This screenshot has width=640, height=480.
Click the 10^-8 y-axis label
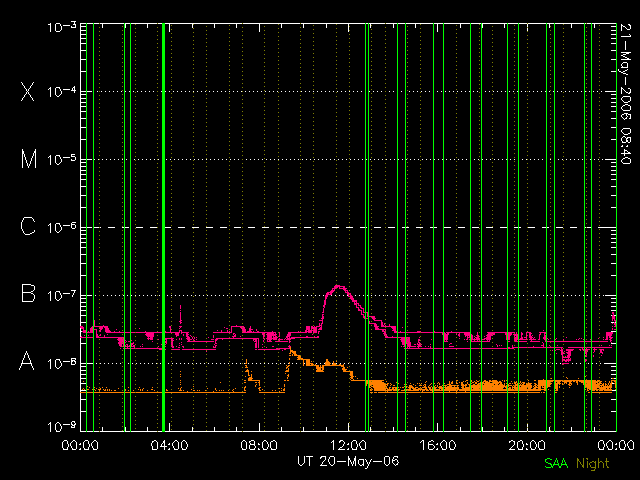(62, 362)
